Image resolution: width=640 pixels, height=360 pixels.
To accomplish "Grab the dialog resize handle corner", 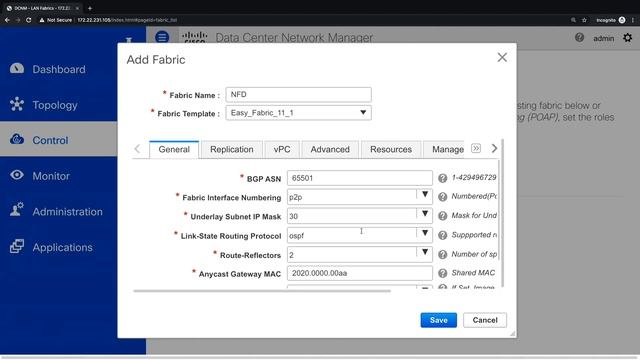I will (513, 334).
